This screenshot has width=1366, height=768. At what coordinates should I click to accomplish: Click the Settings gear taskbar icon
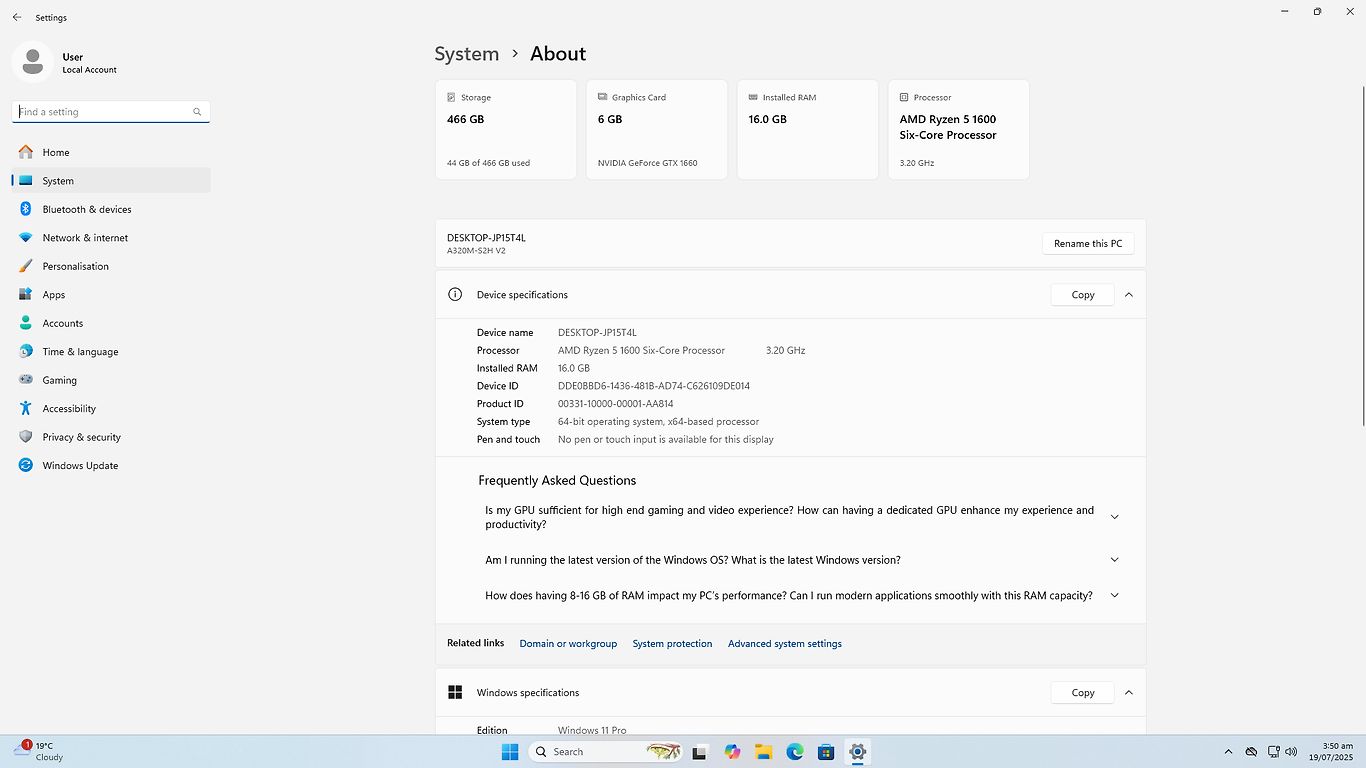tap(857, 752)
